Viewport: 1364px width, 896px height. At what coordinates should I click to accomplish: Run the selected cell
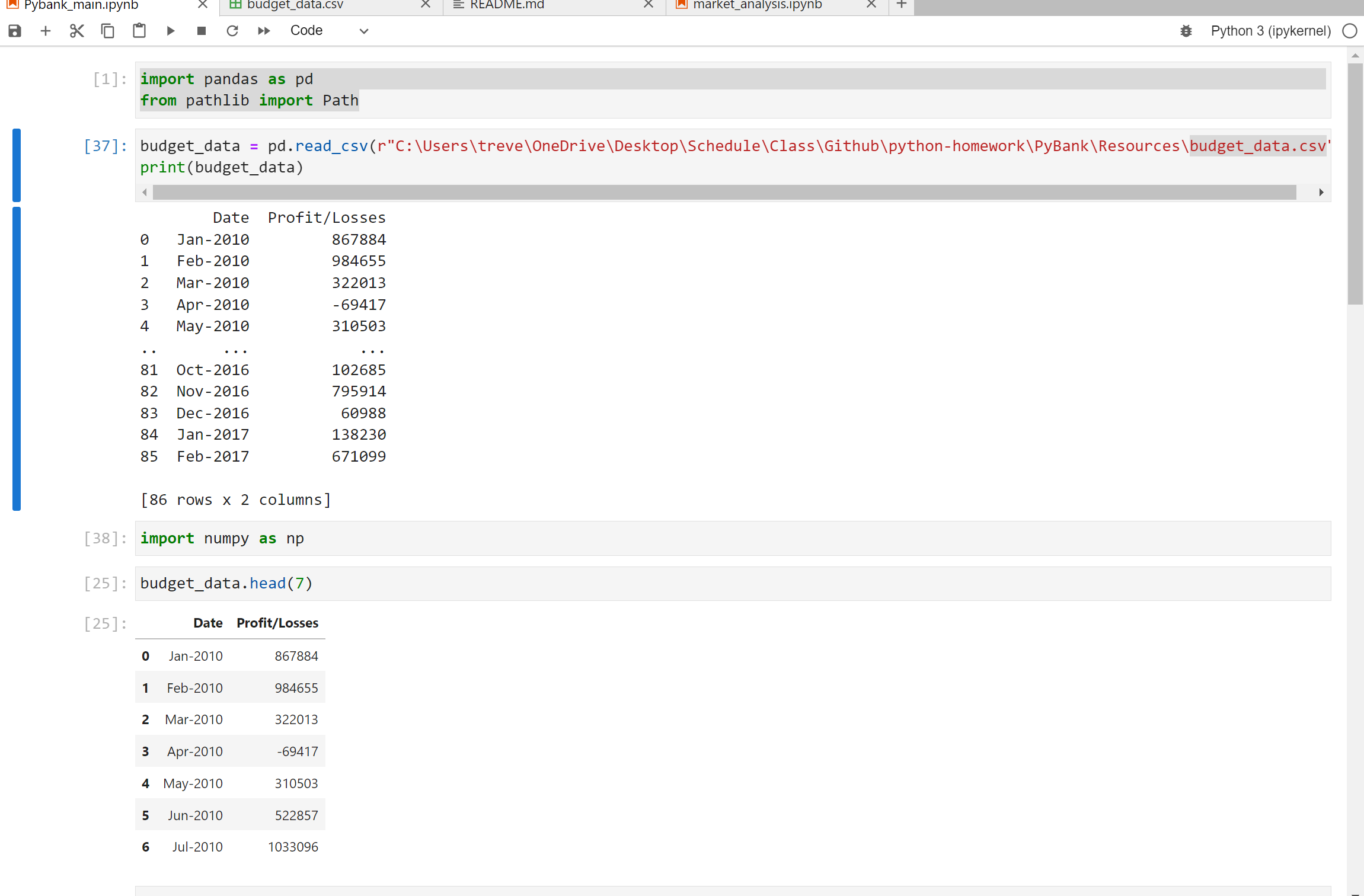pyautogui.click(x=171, y=31)
